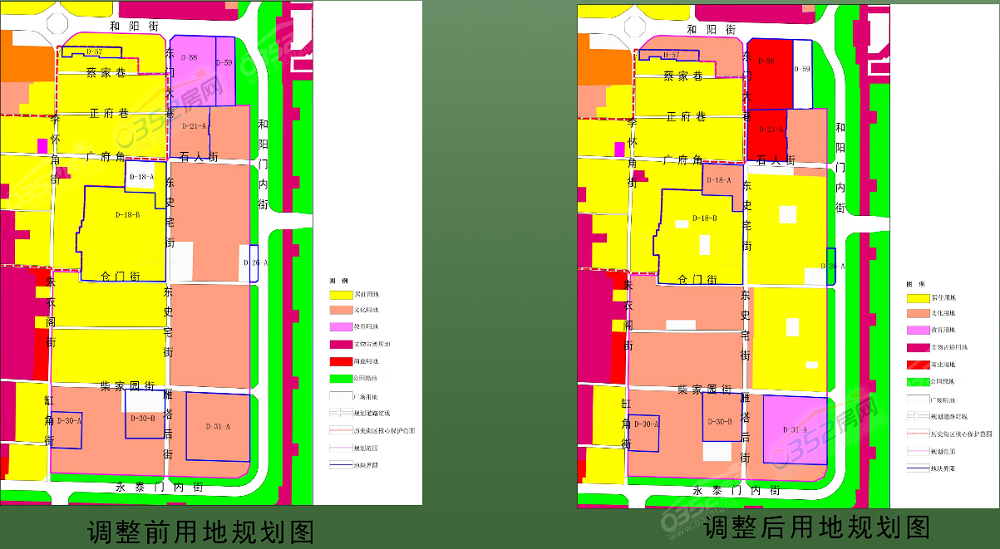The image size is (1000, 549).
Task: Click the 历史街区核心保护范围 dashed line symbol in left legend
Action: (x=342, y=431)
